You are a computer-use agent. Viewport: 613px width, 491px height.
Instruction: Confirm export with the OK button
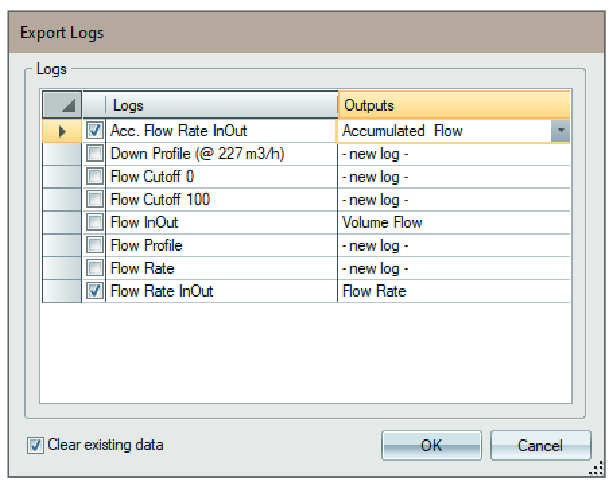pos(431,445)
